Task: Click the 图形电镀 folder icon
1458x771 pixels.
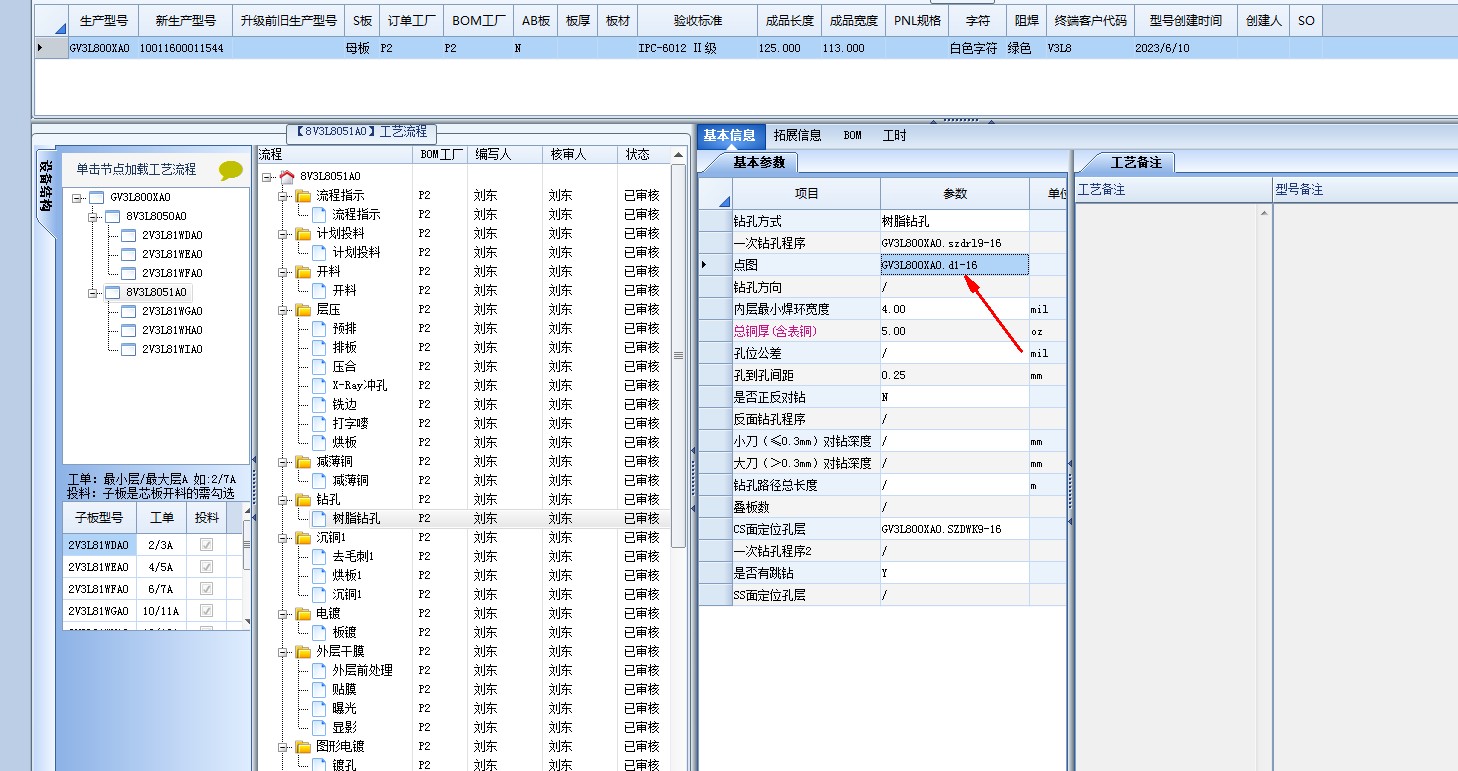Action: [304, 747]
